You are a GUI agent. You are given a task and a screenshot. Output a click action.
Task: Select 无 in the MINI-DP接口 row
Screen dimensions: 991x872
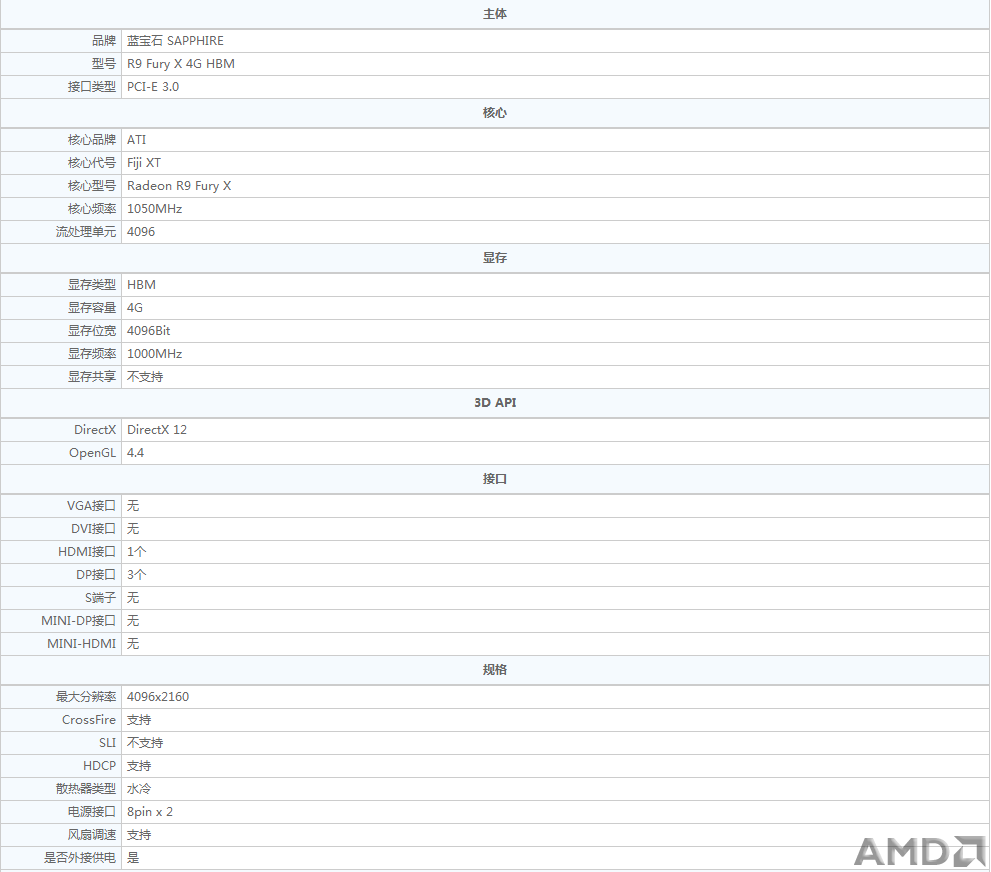click(x=133, y=621)
